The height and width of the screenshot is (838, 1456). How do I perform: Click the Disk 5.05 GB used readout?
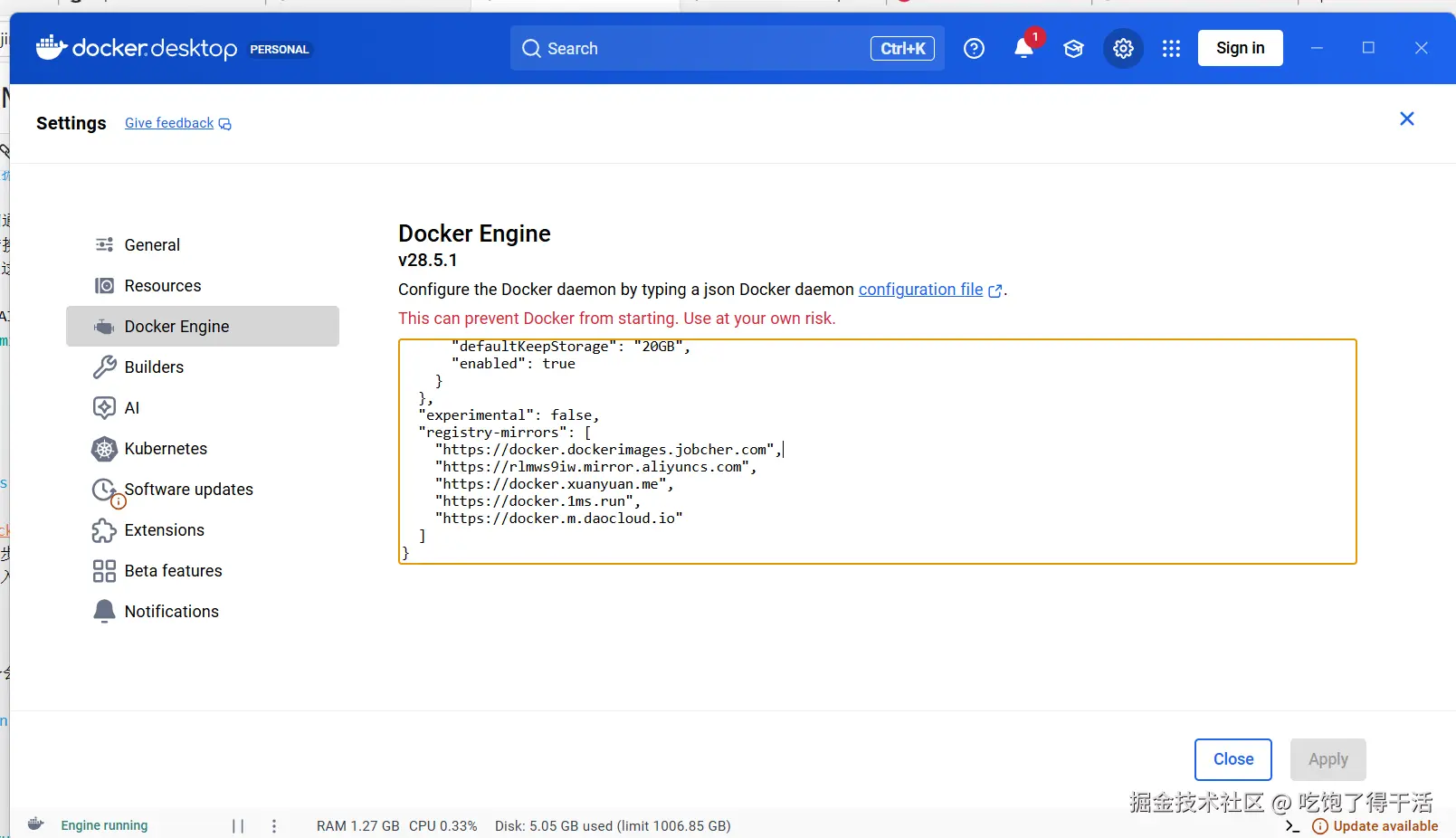613,825
